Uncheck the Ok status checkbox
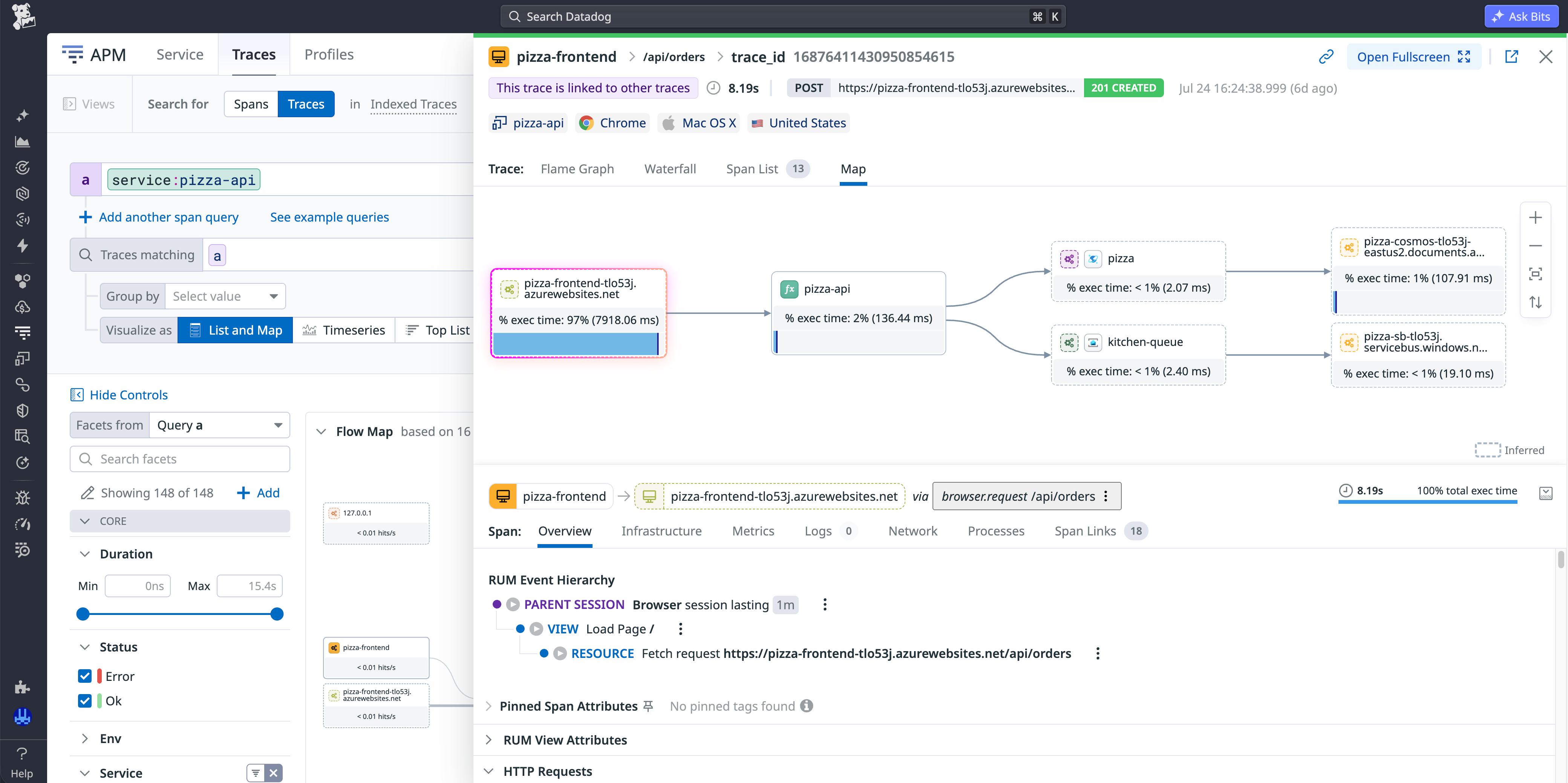This screenshot has height=783, width=1568. pyautogui.click(x=84, y=701)
